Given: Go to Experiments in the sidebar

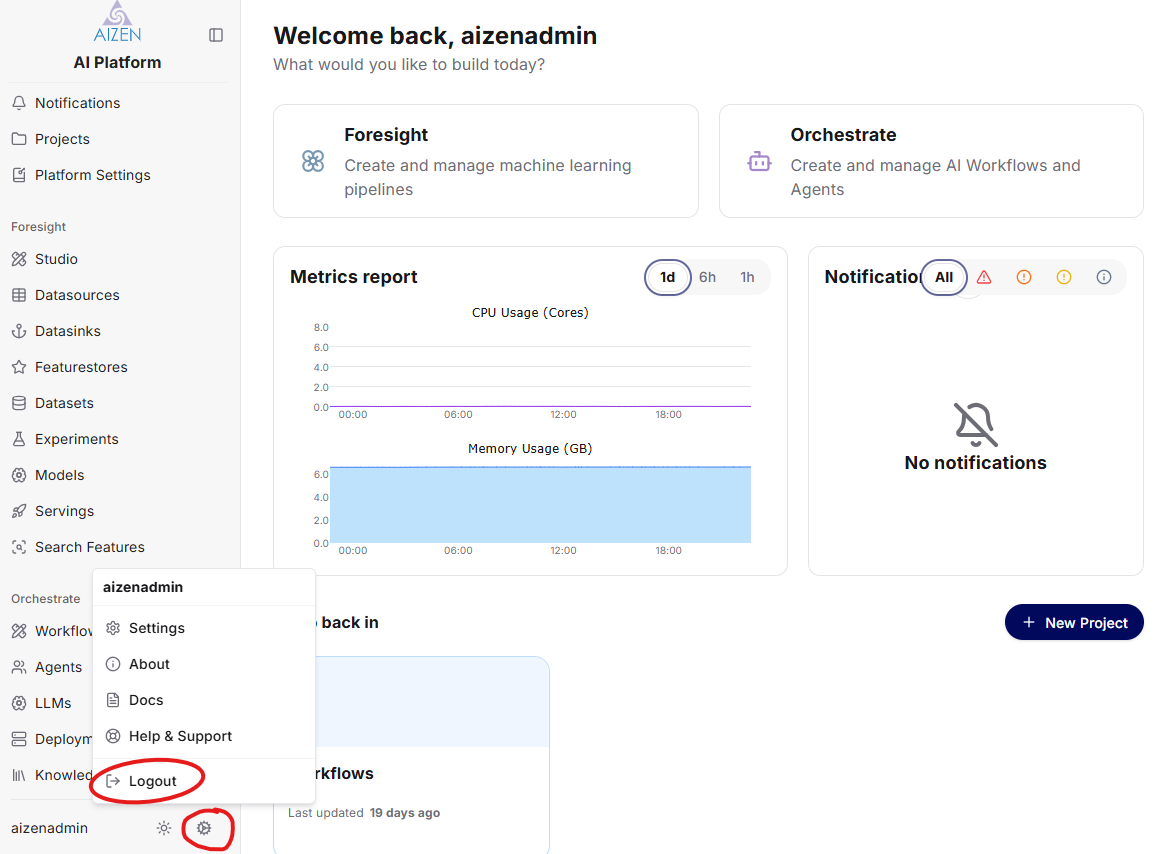Looking at the screenshot, I should pos(76,439).
